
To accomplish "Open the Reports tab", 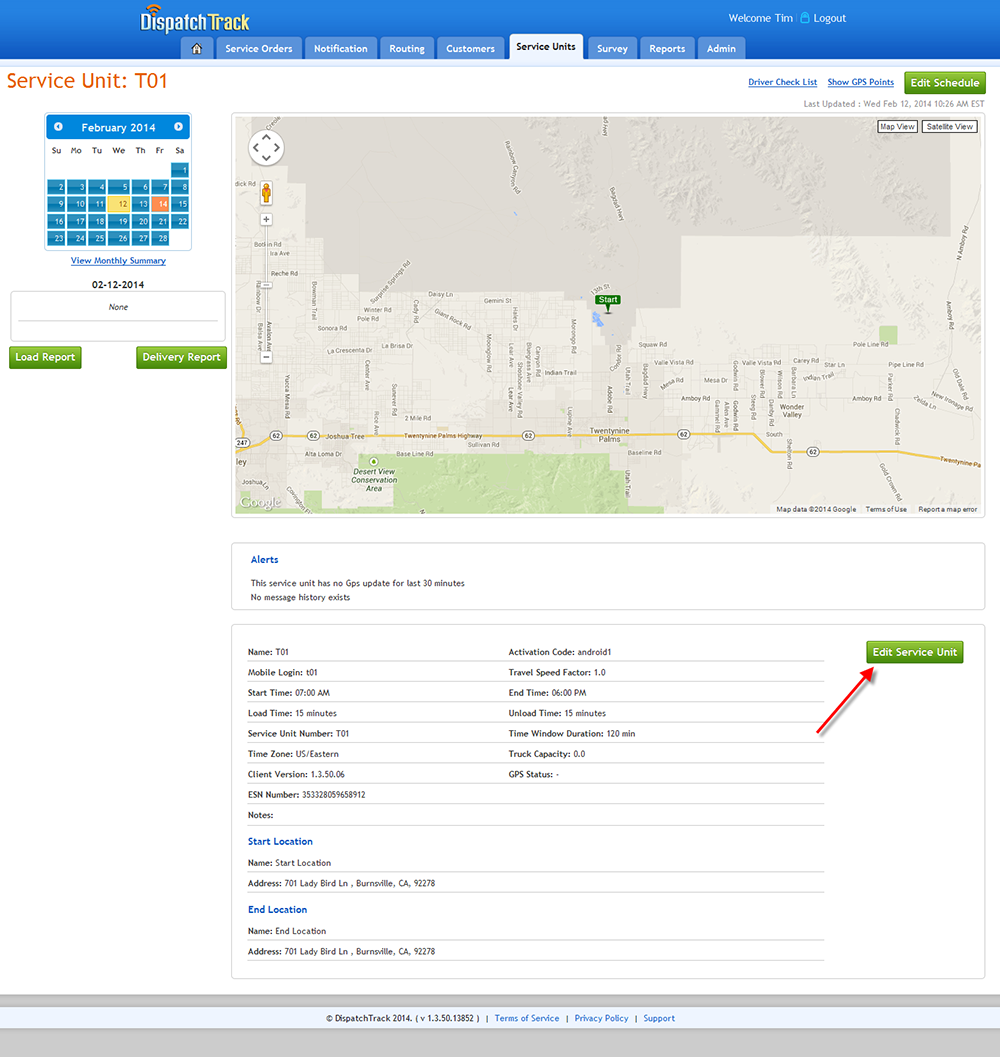I will 667,48.
